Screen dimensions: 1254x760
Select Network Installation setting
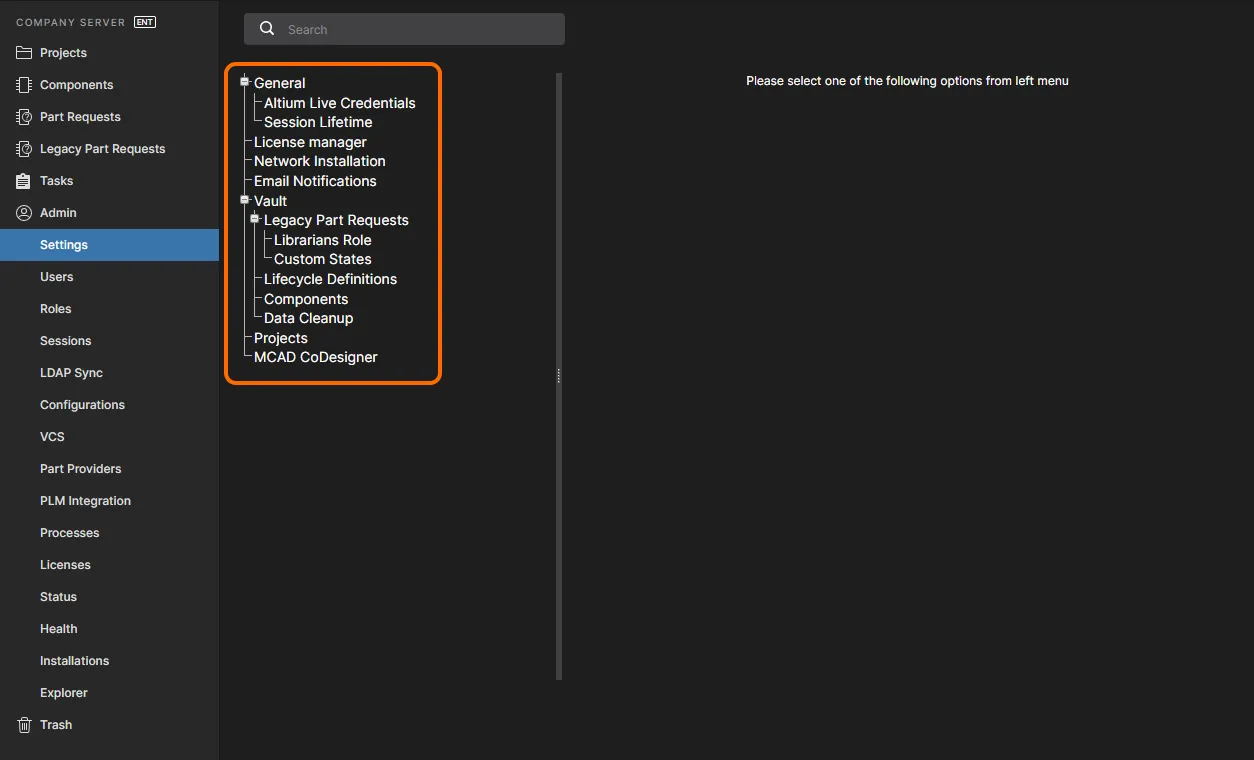click(x=319, y=161)
